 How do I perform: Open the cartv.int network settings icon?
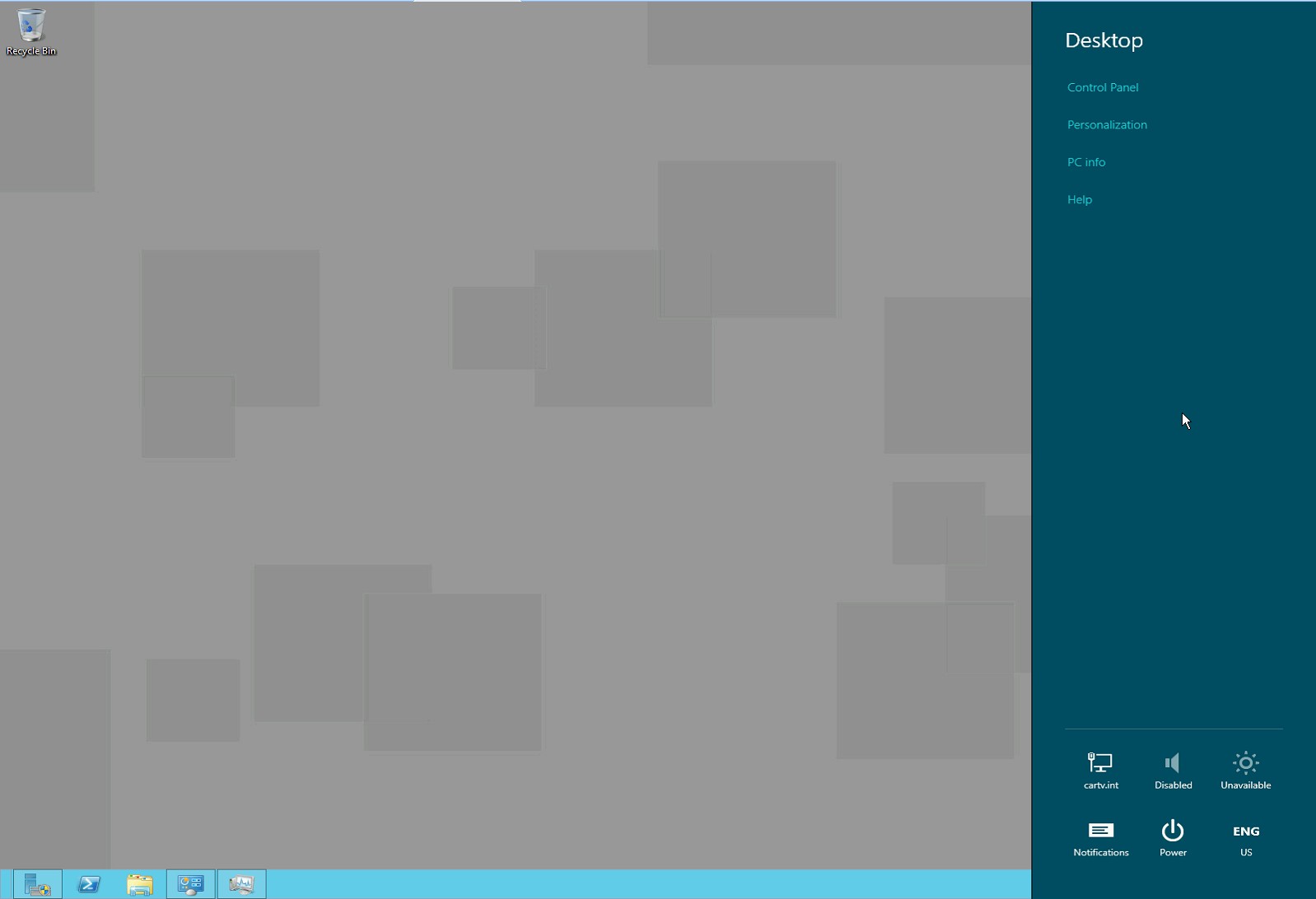(1101, 771)
